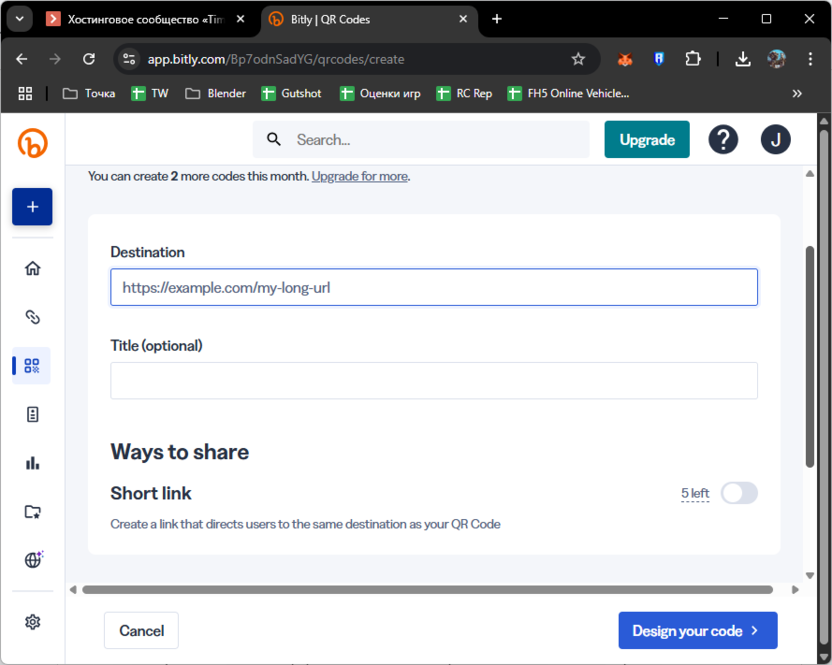Click into the Destination URL field
The height and width of the screenshot is (665, 832).
[x=433, y=287]
